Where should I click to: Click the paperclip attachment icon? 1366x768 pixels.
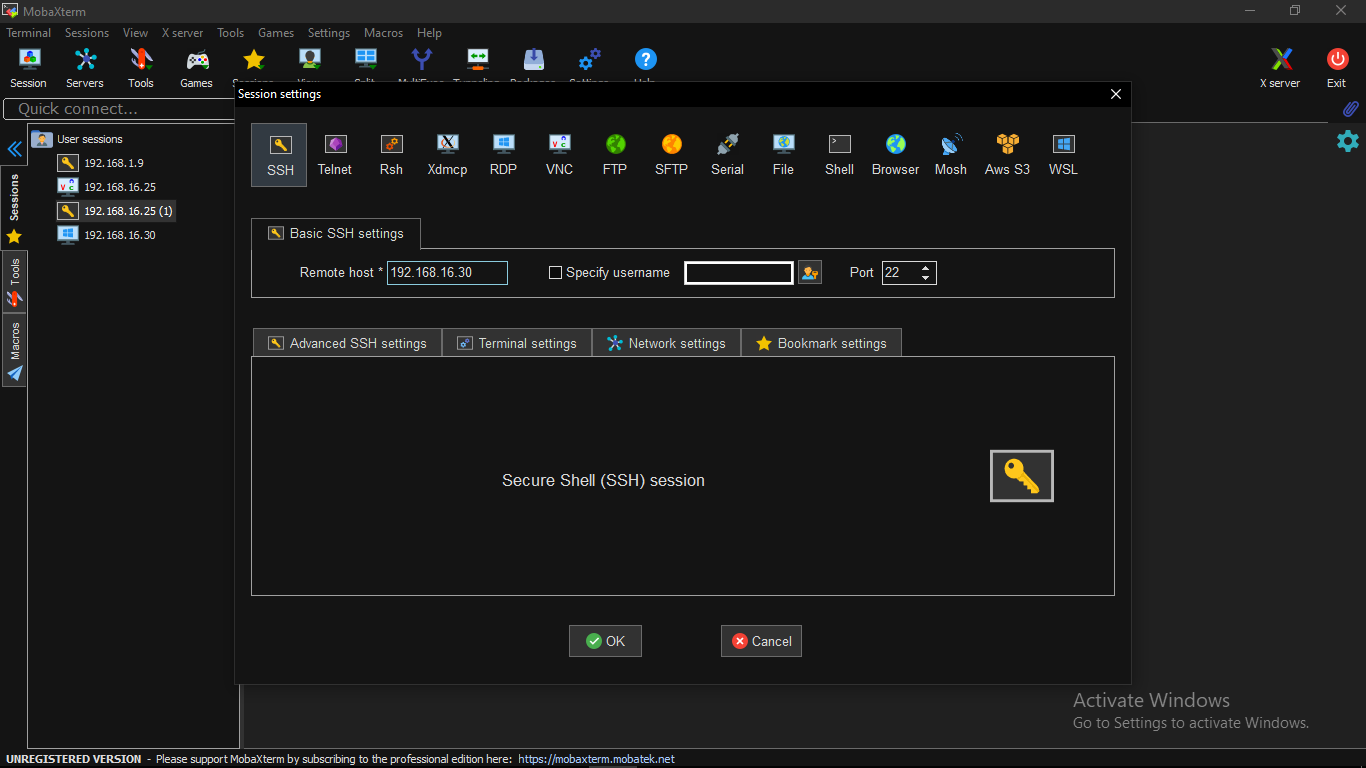(x=1349, y=109)
